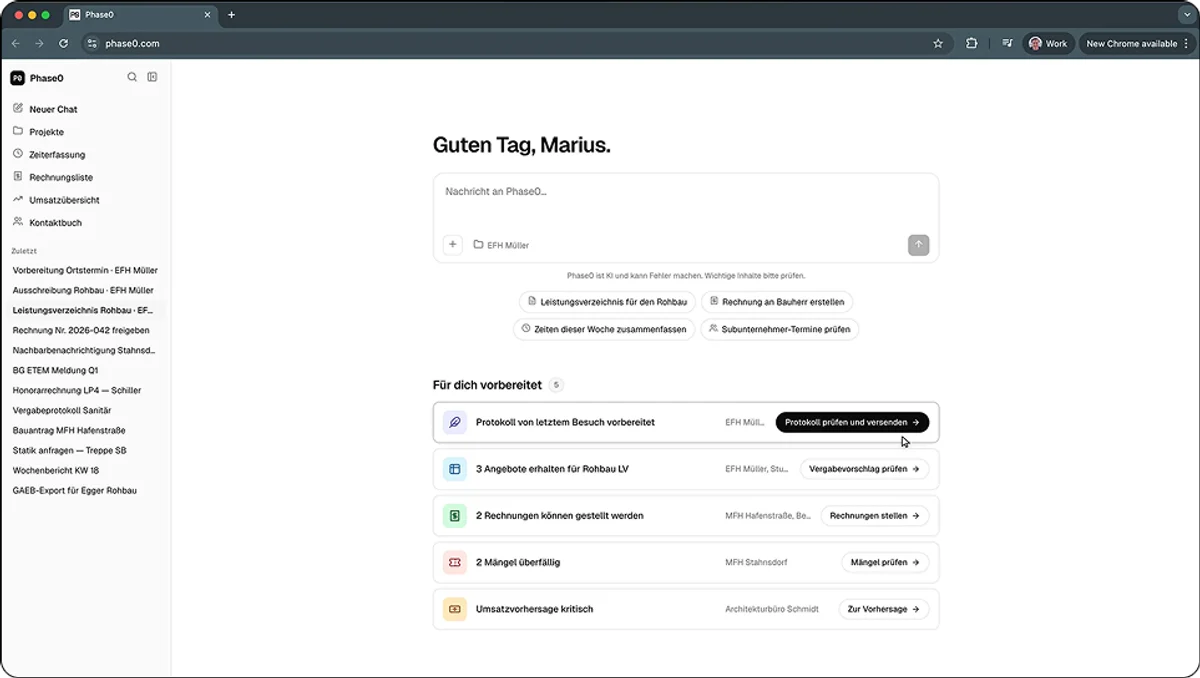Click the site info icon in address bar
Image resolution: width=1200 pixels, height=678 pixels.
(x=92, y=43)
